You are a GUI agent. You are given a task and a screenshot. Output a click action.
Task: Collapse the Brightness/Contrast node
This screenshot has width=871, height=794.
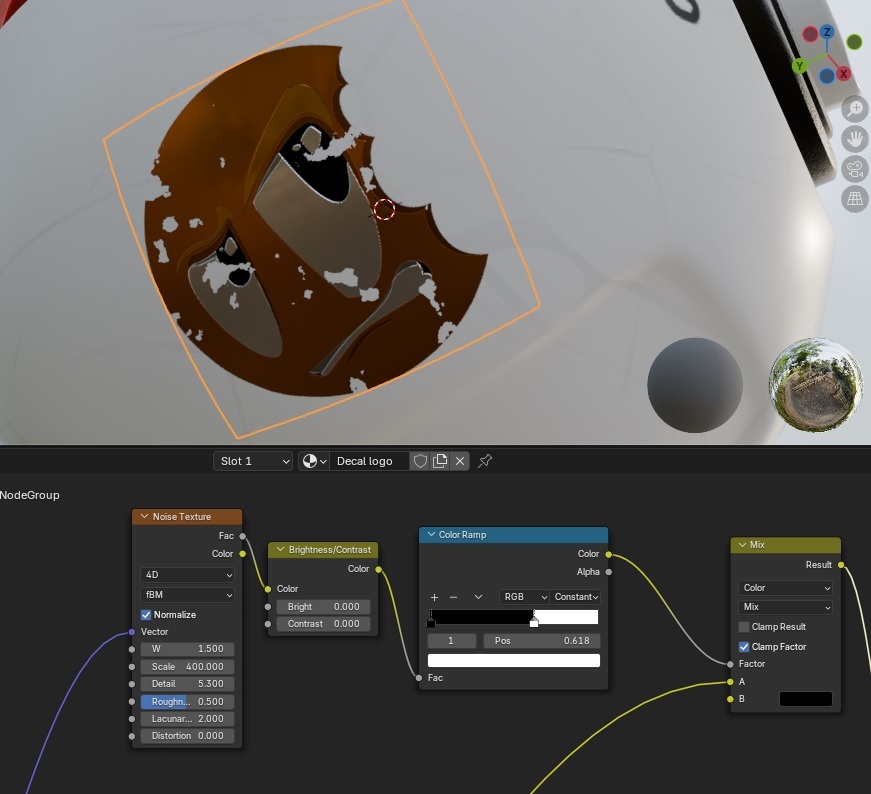(x=281, y=550)
